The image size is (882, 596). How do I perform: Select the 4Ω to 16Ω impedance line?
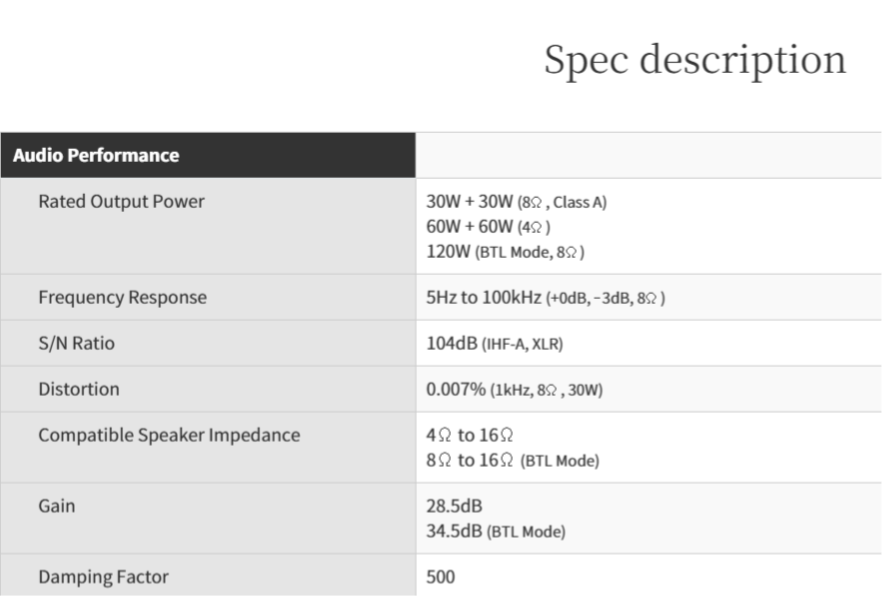(x=470, y=436)
